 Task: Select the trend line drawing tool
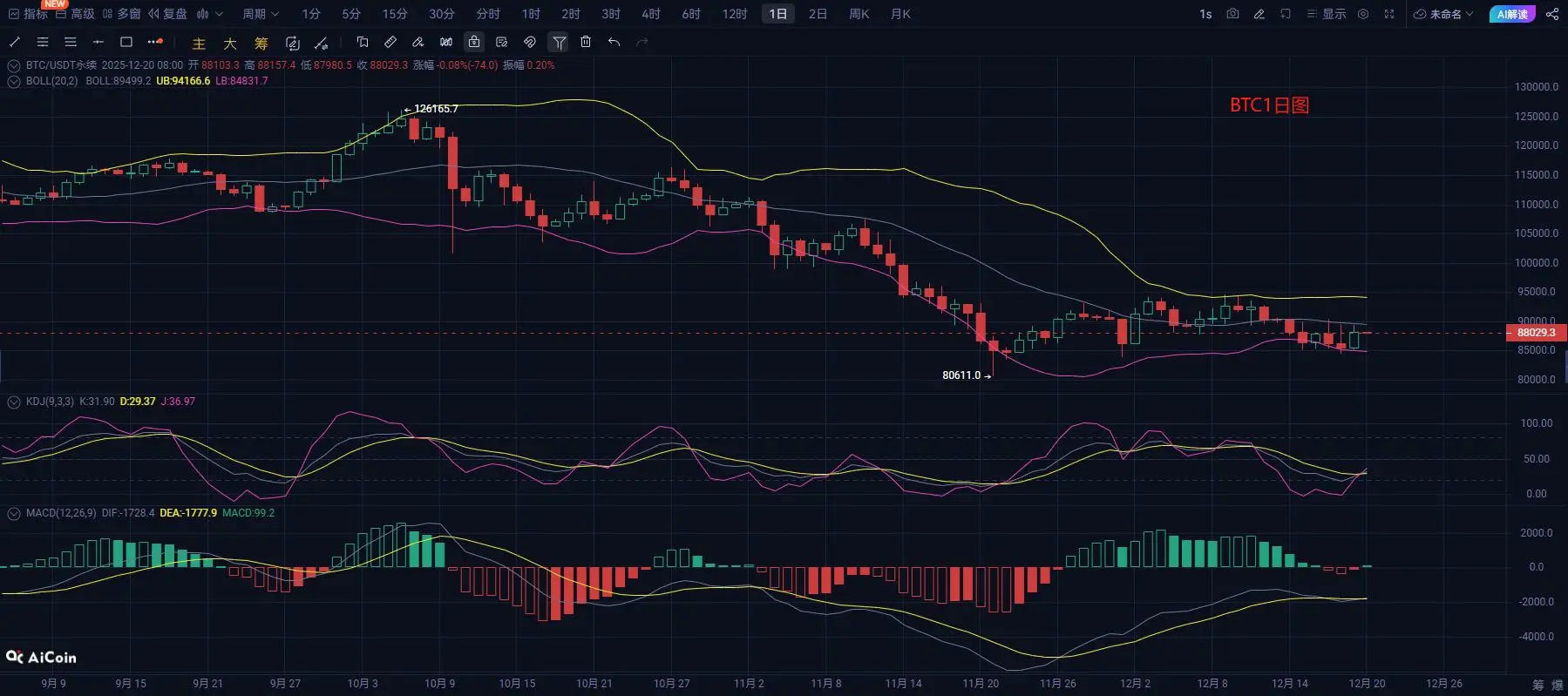coord(15,42)
